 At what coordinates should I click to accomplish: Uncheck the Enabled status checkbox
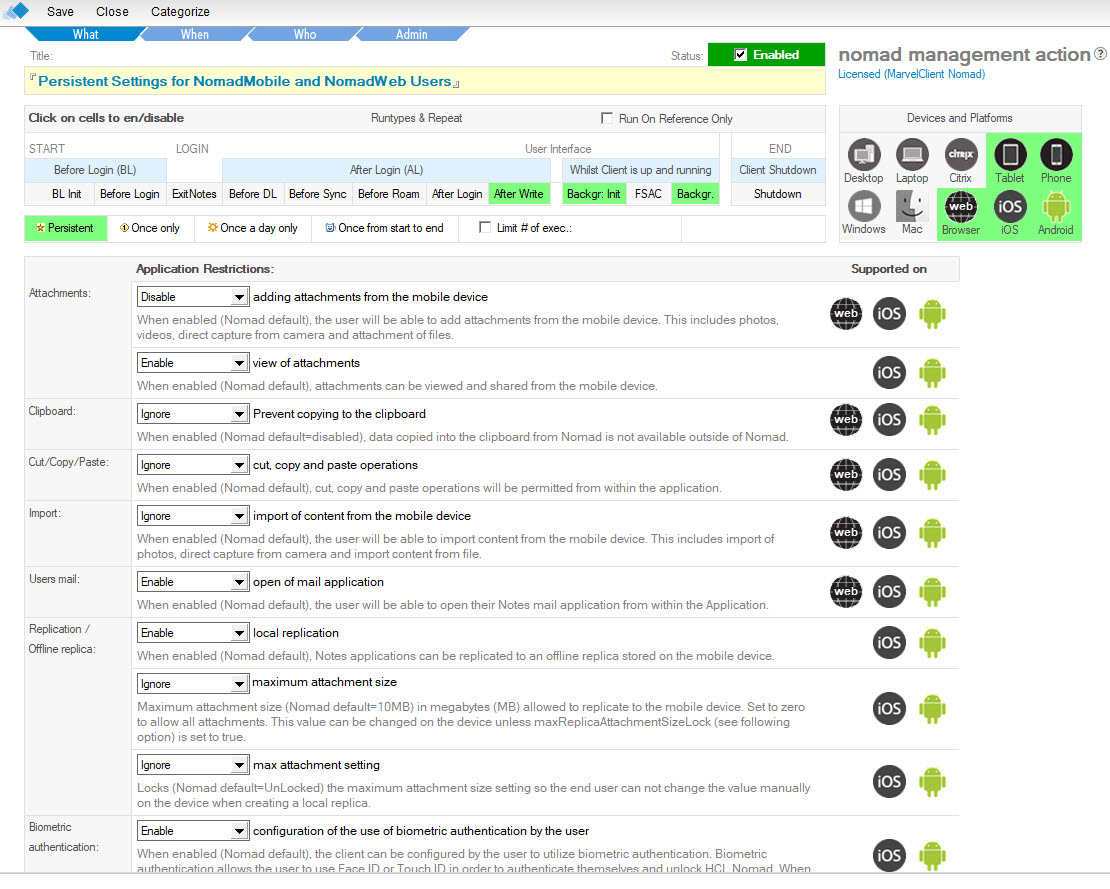click(x=740, y=55)
